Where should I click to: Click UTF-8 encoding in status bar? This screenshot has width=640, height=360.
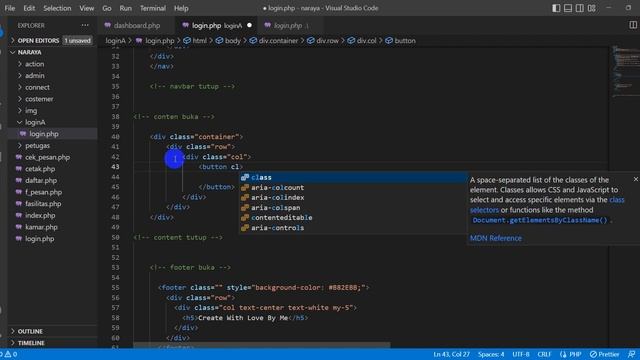coord(521,354)
